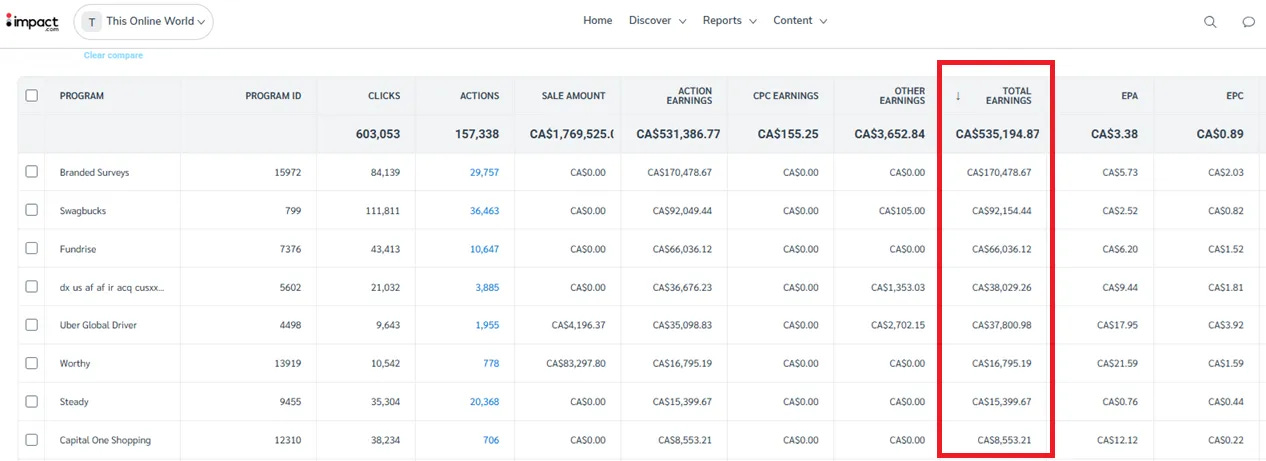Sort by the Actions column header

point(479,96)
